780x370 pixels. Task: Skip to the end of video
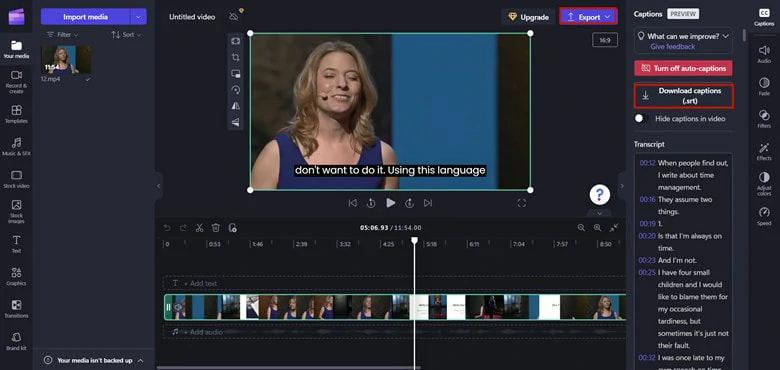428,203
